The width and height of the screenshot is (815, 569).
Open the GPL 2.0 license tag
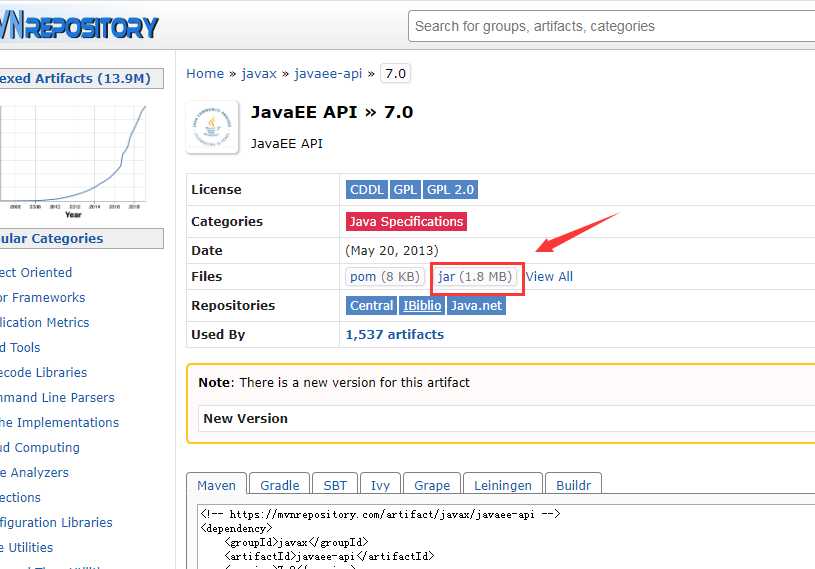[450, 190]
